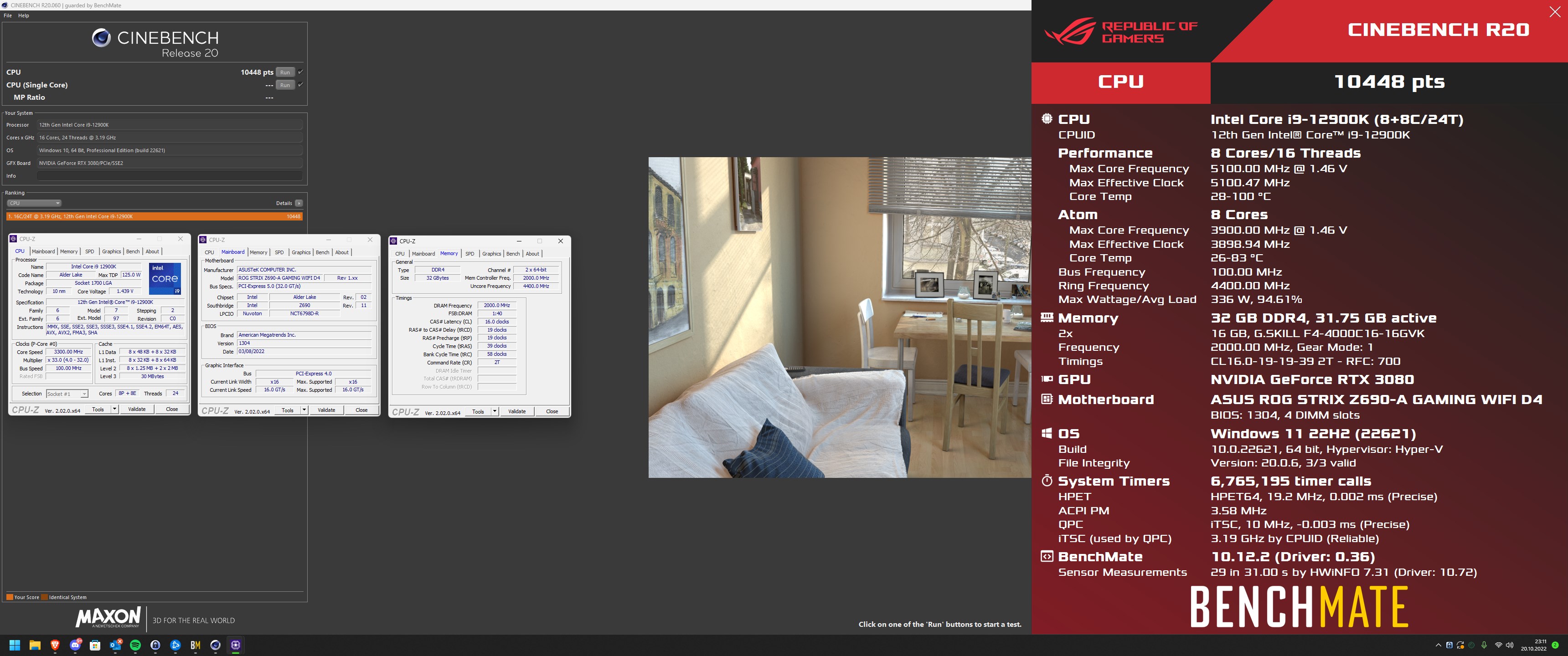Switch to the About tab in the first CPU-Z window
This screenshot has height=656, width=1568.
[x=152, y=251]
